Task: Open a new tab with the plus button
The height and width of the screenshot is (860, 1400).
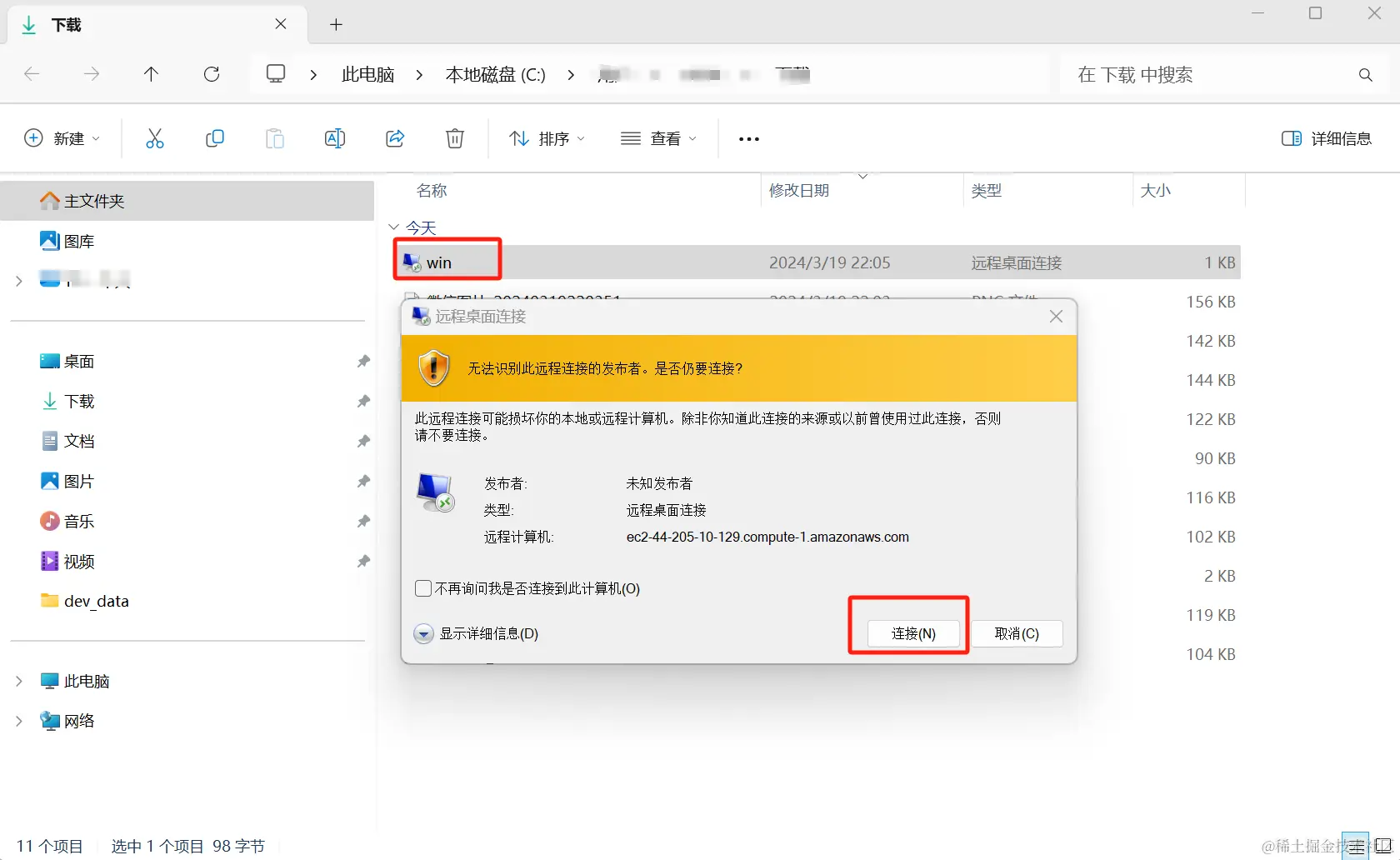Action: click(x=336, y=25)
